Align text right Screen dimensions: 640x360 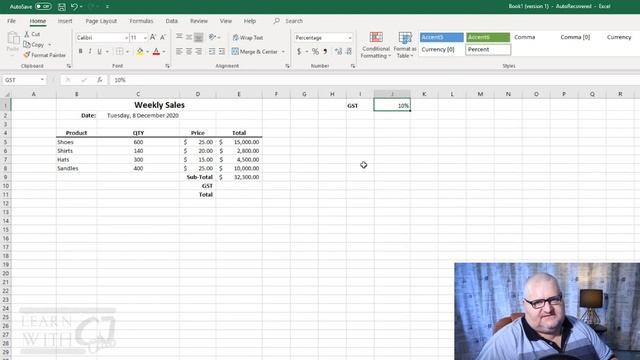click(198, 51)
